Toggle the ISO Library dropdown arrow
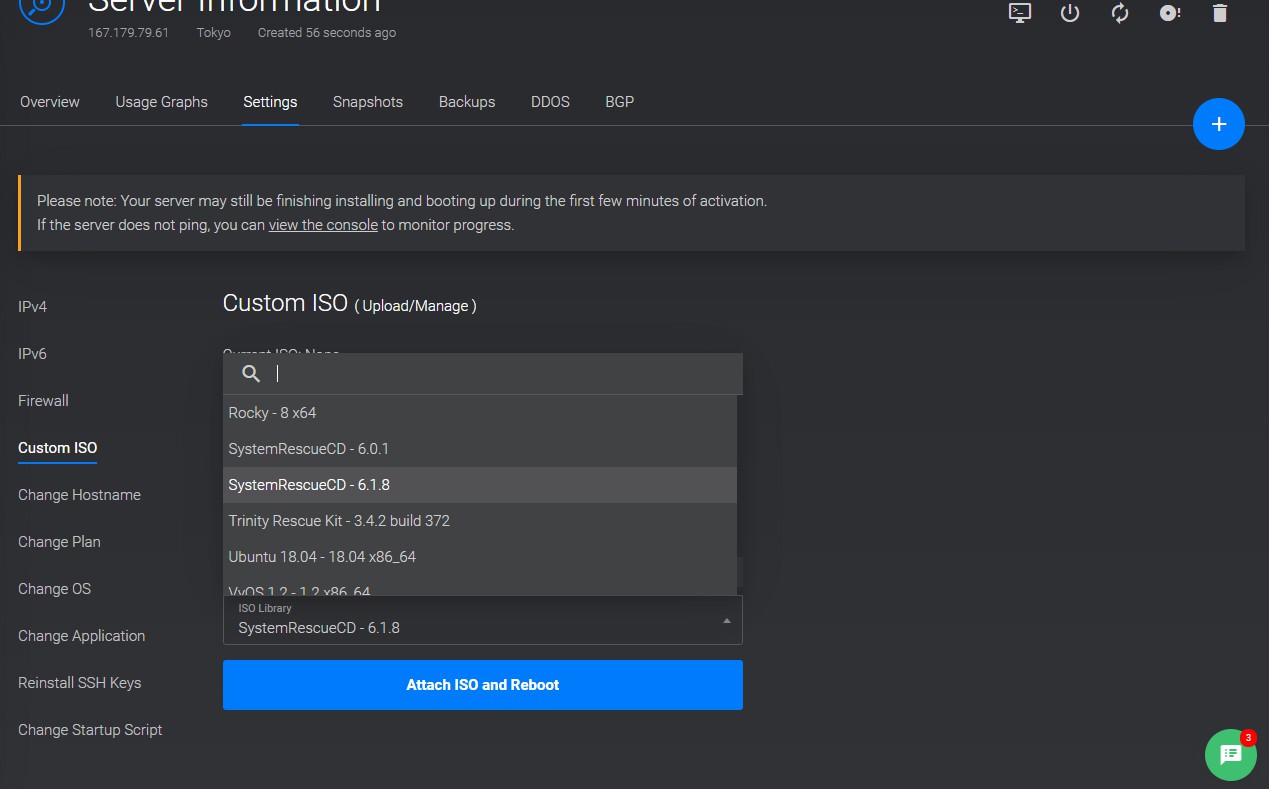The image size is (1269, 789). coord(727,621)
